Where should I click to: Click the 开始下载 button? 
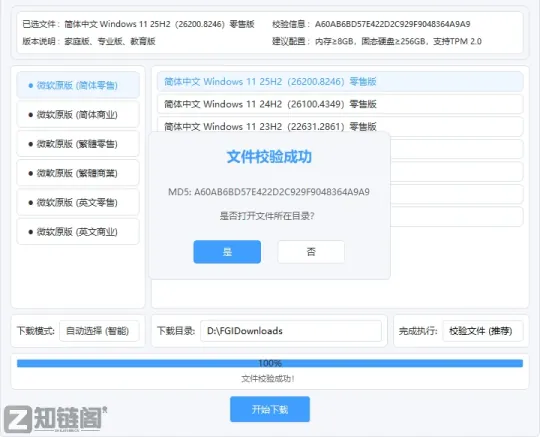(x=270, y=409)
